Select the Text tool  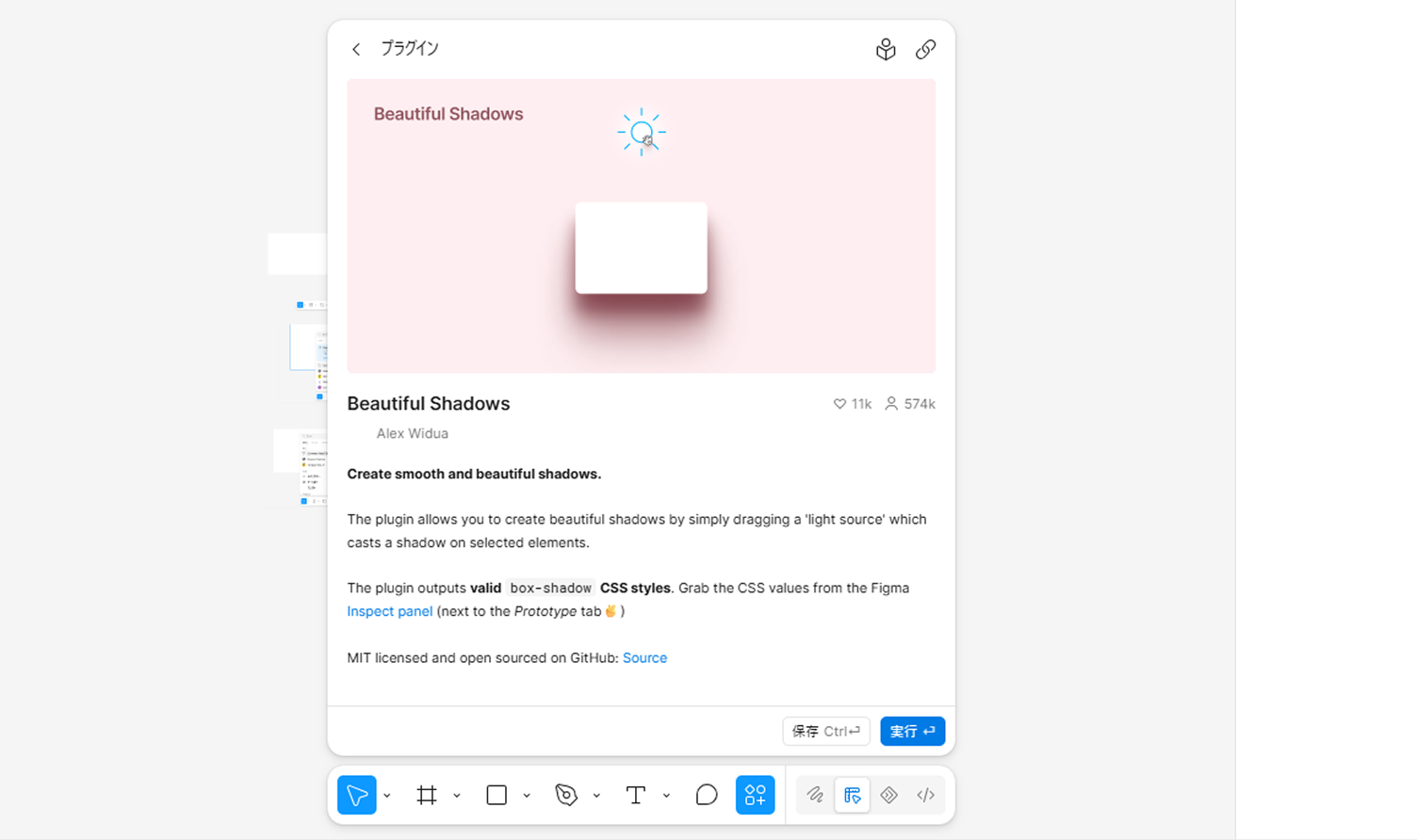[x=636, y=795]
